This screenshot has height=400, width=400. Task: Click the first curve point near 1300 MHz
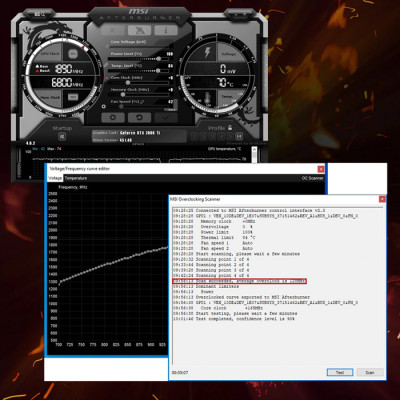point(60,284)
